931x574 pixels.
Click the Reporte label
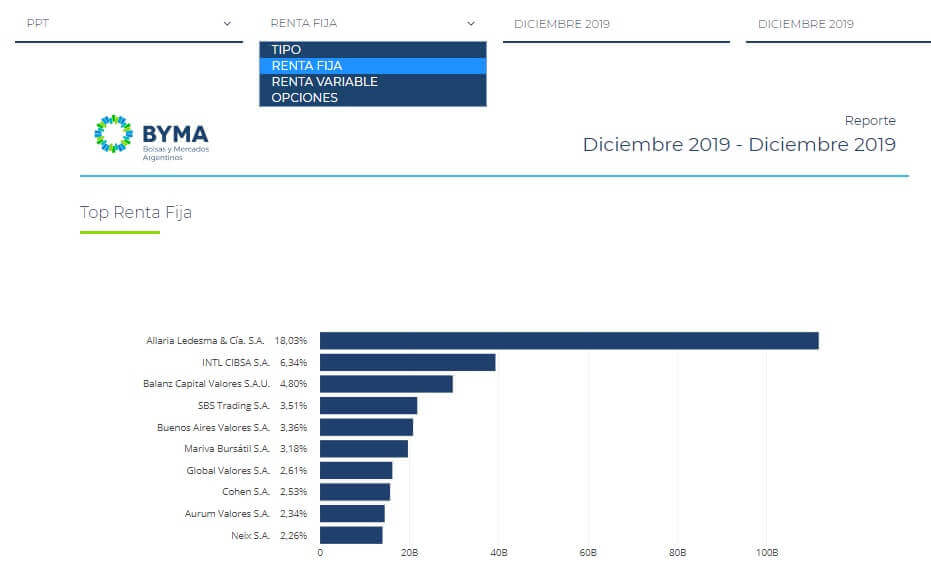coord(870,120)
